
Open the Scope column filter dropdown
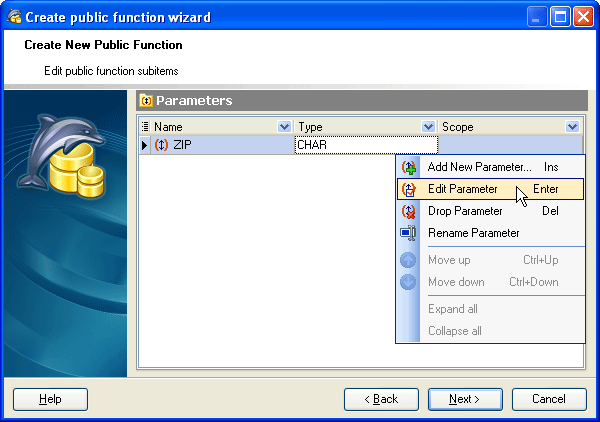pyautogui.click(x=572, y=127)
